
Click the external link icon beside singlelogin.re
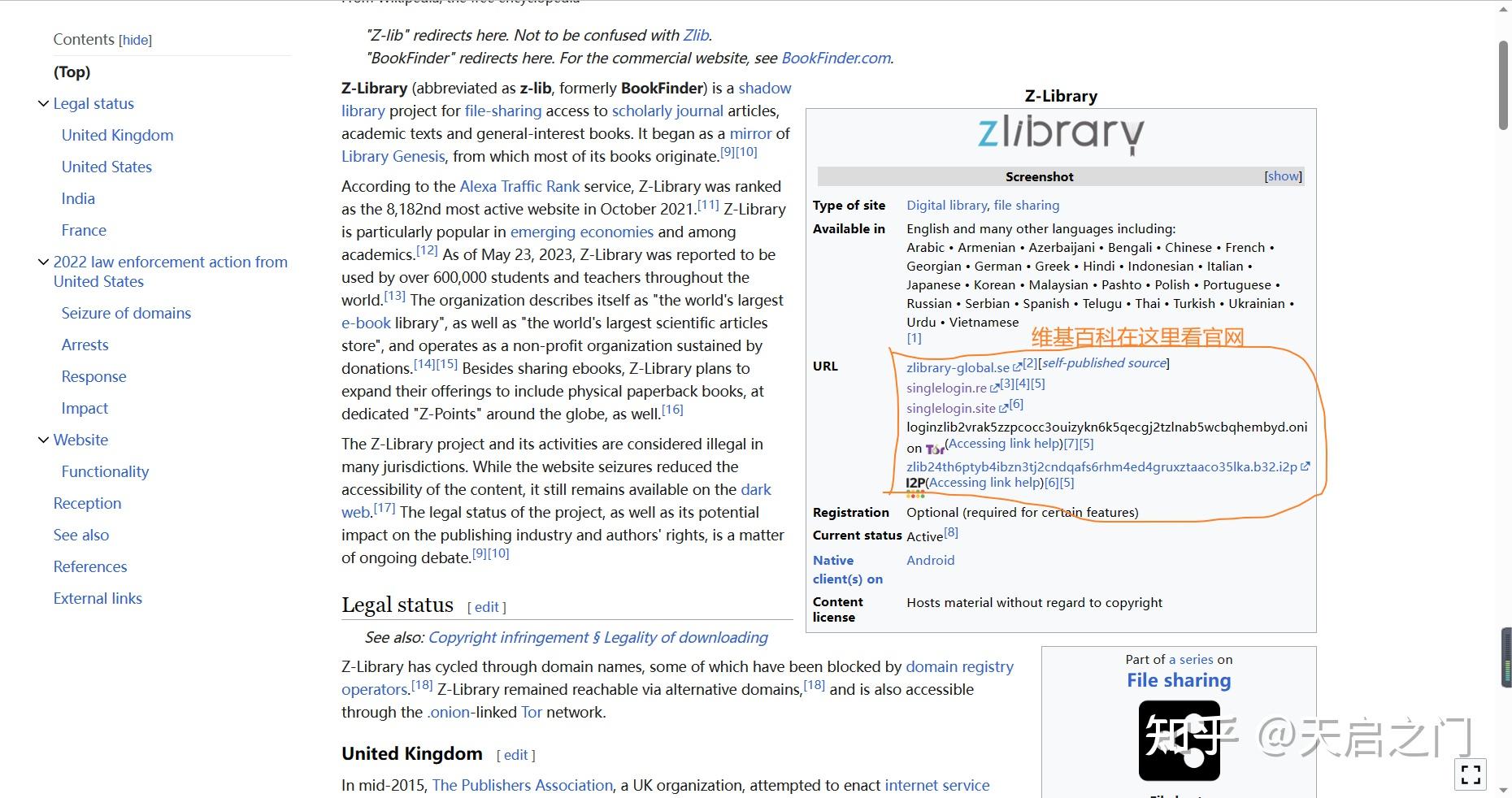pyautogui.click(x=994, y=388)
